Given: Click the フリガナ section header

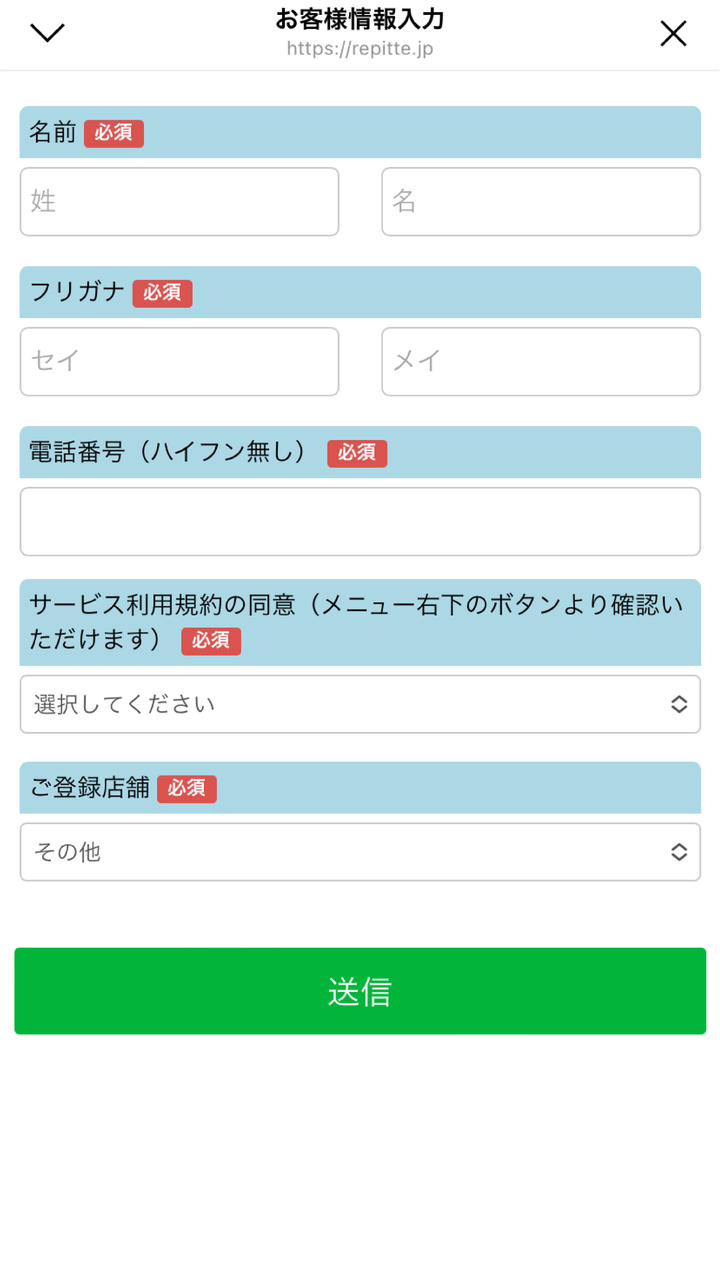Looking at the screenshot, I should pos(77,292).
